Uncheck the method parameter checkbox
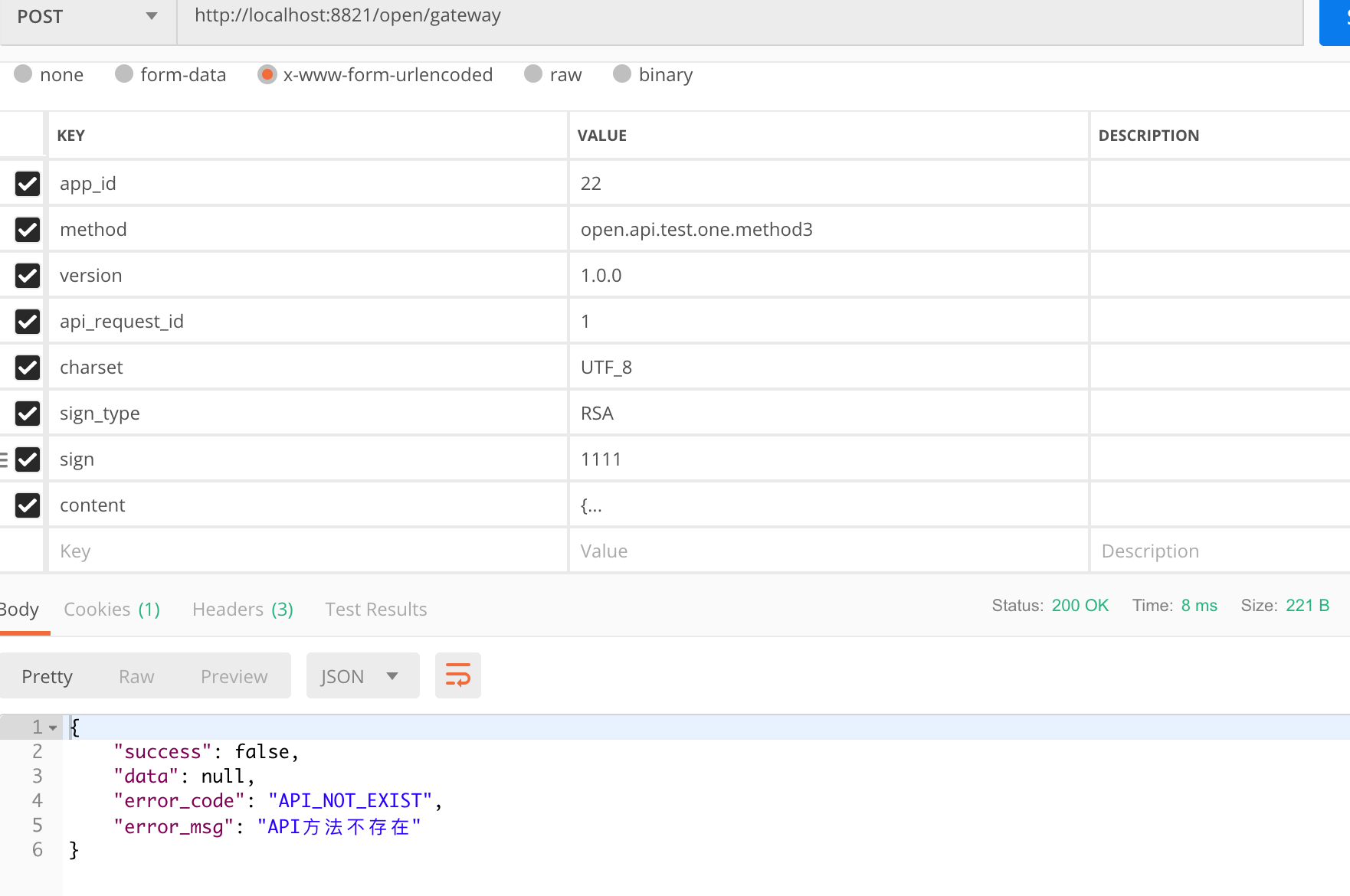 (28, 230)
